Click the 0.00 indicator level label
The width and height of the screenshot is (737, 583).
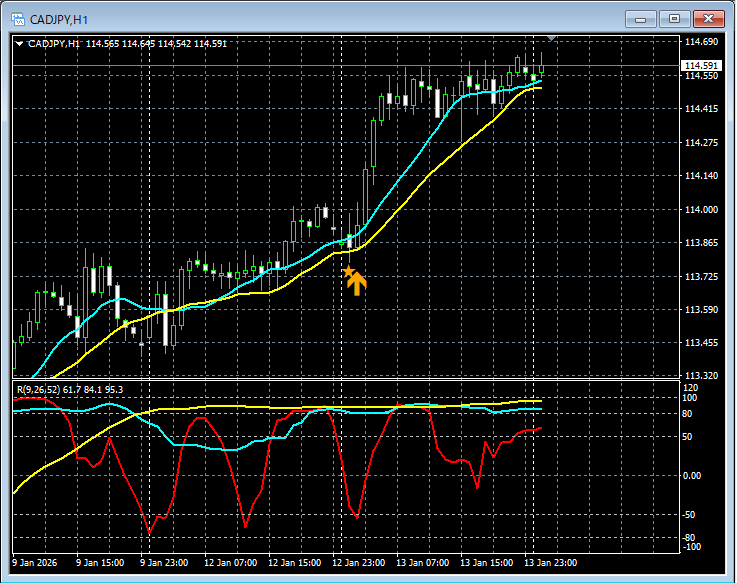(x=692, y=476)
